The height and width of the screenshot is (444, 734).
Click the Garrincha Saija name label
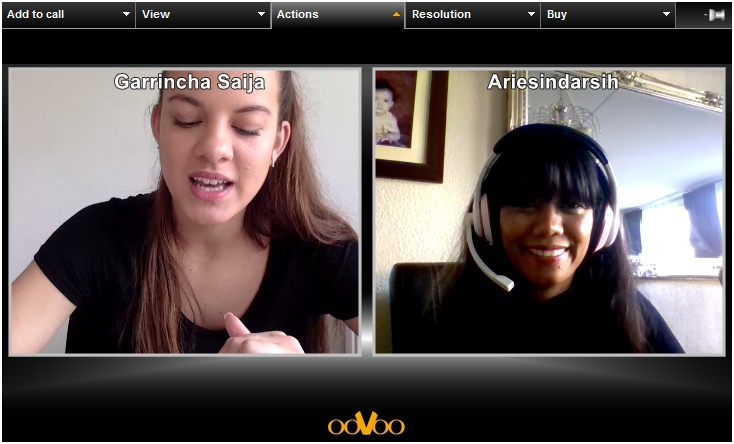pyautogui.click(x=190, y=82)
